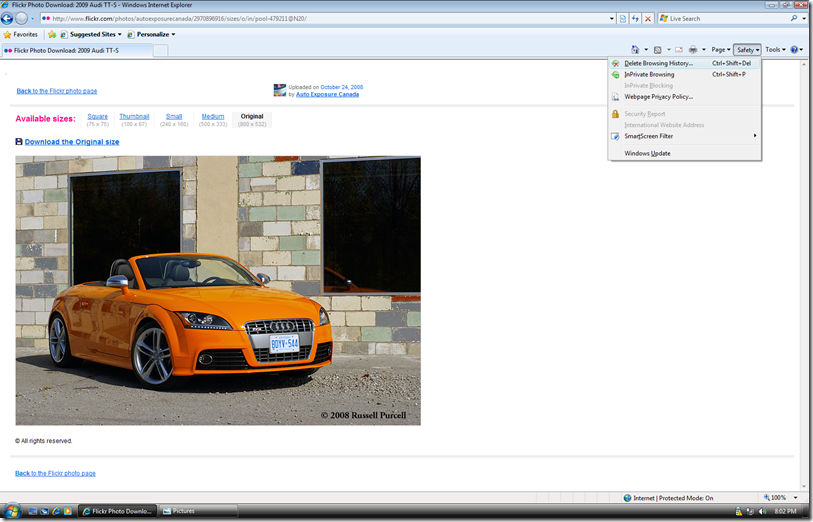Open the Page menu
Viewport: 813px width, 522px height.
pyautogui.click(x=721, y=50)
